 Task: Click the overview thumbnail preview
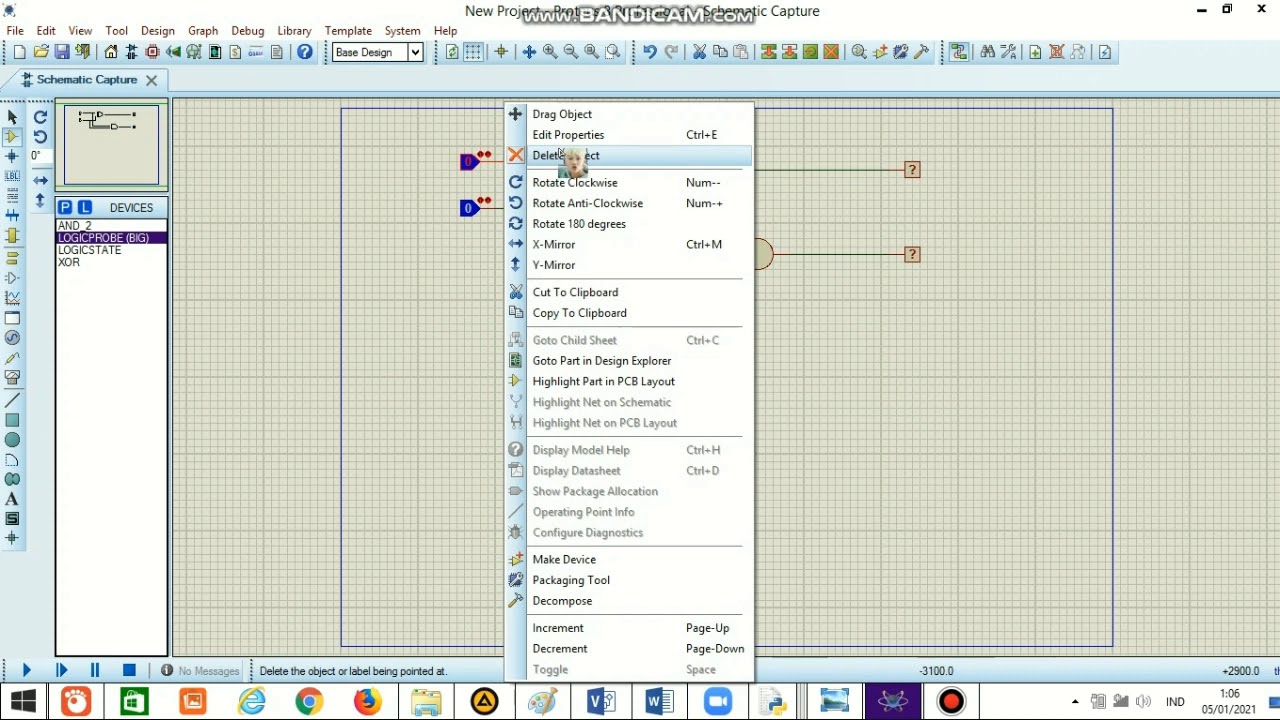point(111,146)
